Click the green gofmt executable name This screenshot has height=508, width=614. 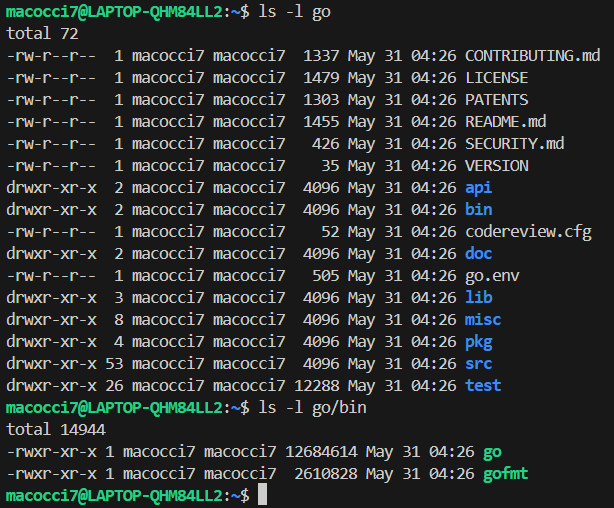(506, 474)
